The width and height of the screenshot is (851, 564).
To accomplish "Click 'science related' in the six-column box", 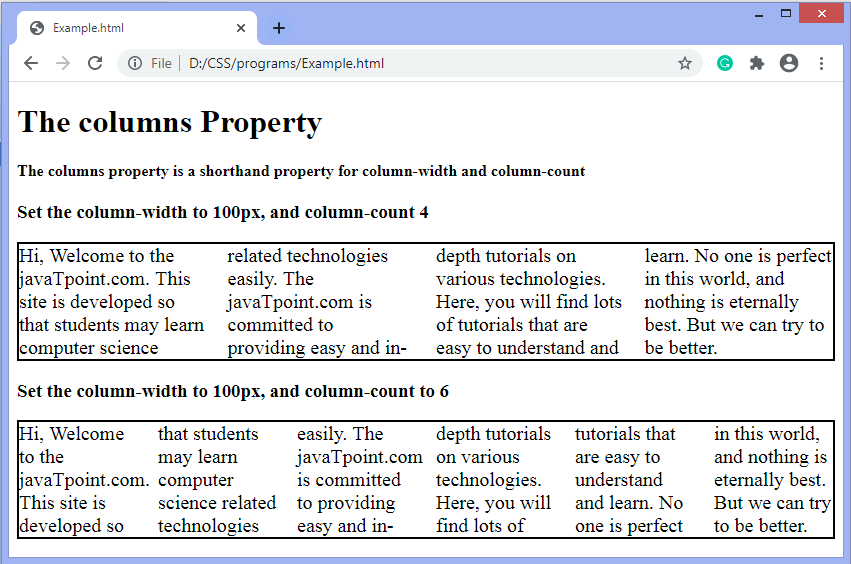I will [x=217, y=503].
